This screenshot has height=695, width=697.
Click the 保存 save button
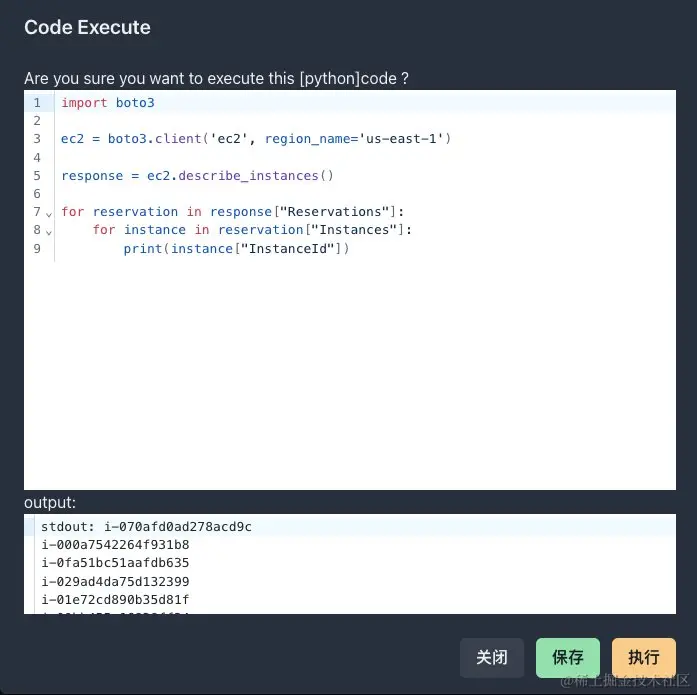click(568, 657)
